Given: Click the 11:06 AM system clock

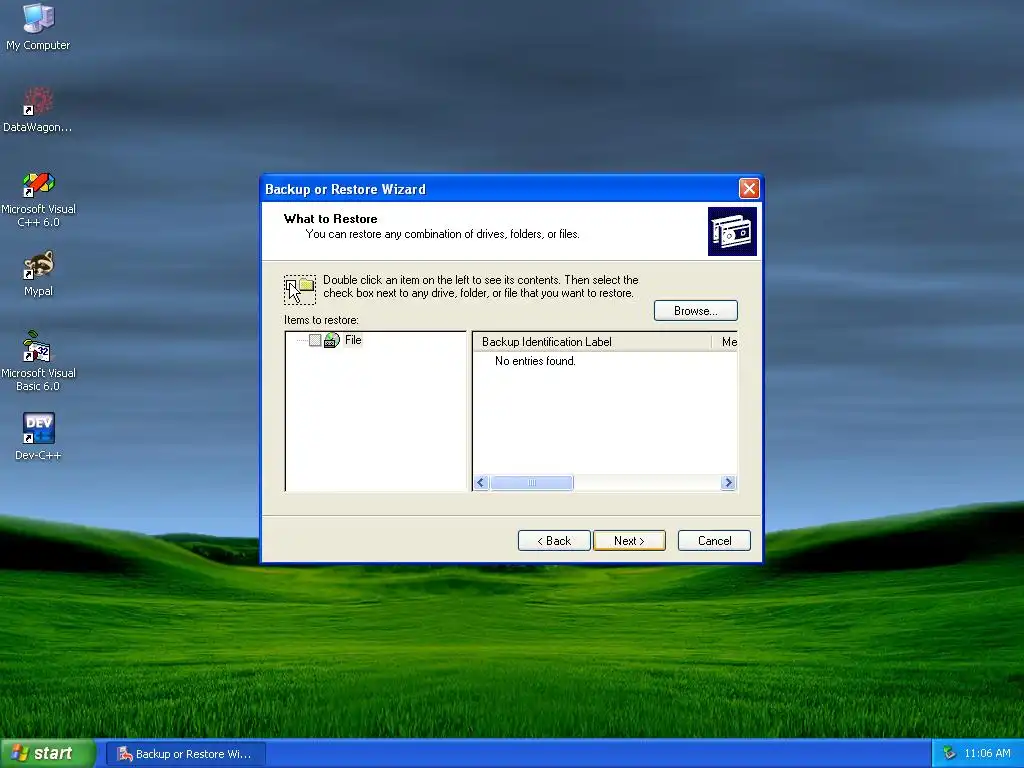Looking at the screenshot, I should (987, 754).
